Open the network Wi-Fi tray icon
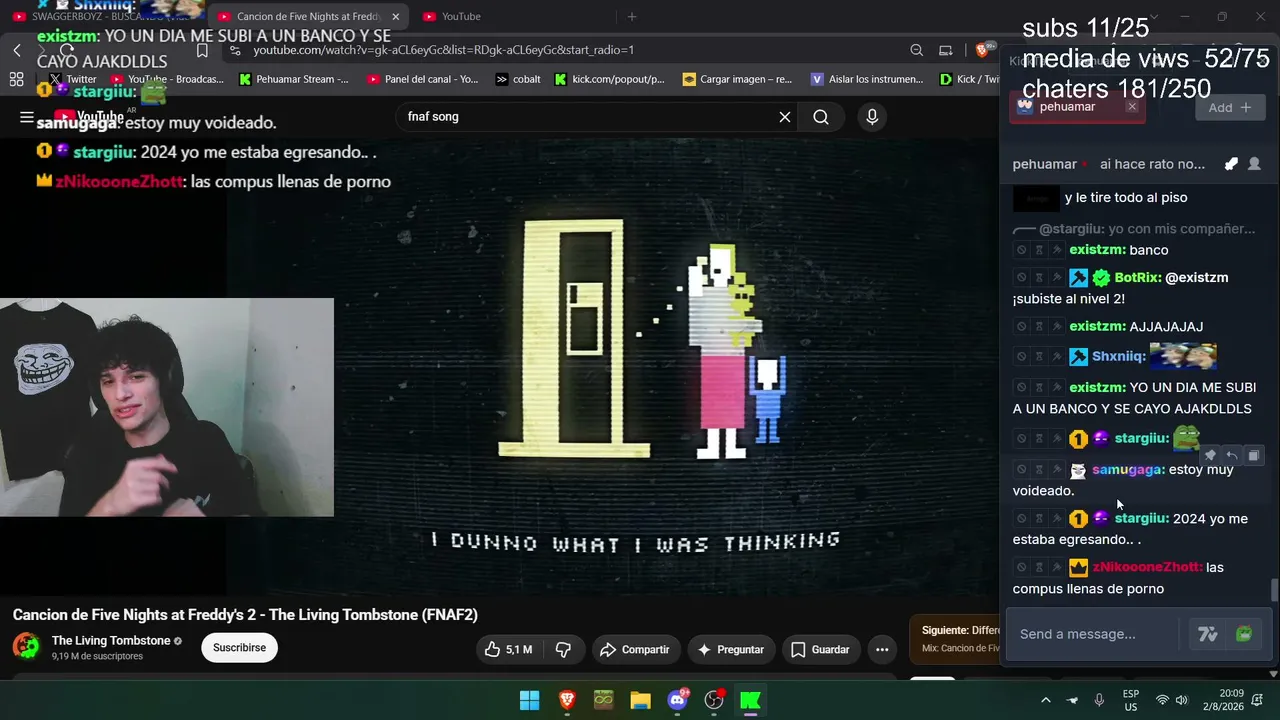This screenshot has height=720, width=1280. (1162, 700)
